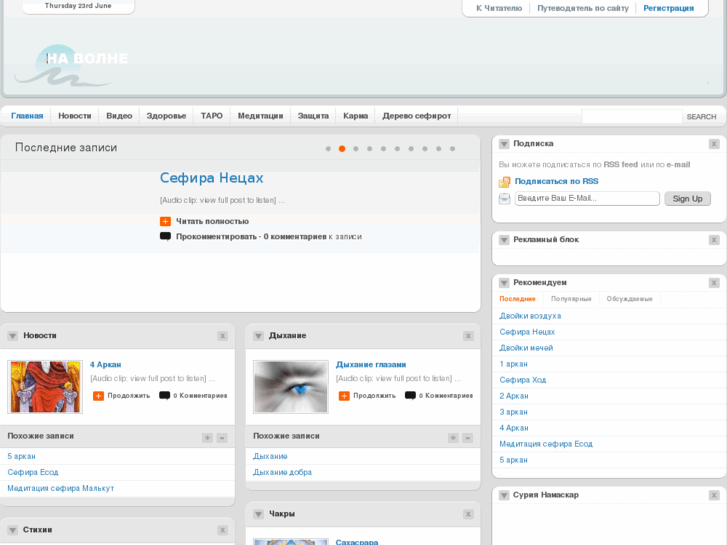The image size is (727, 545).
Task: Click the comment bubble icon beside Прокомментировать
Action: click(165, 237)
